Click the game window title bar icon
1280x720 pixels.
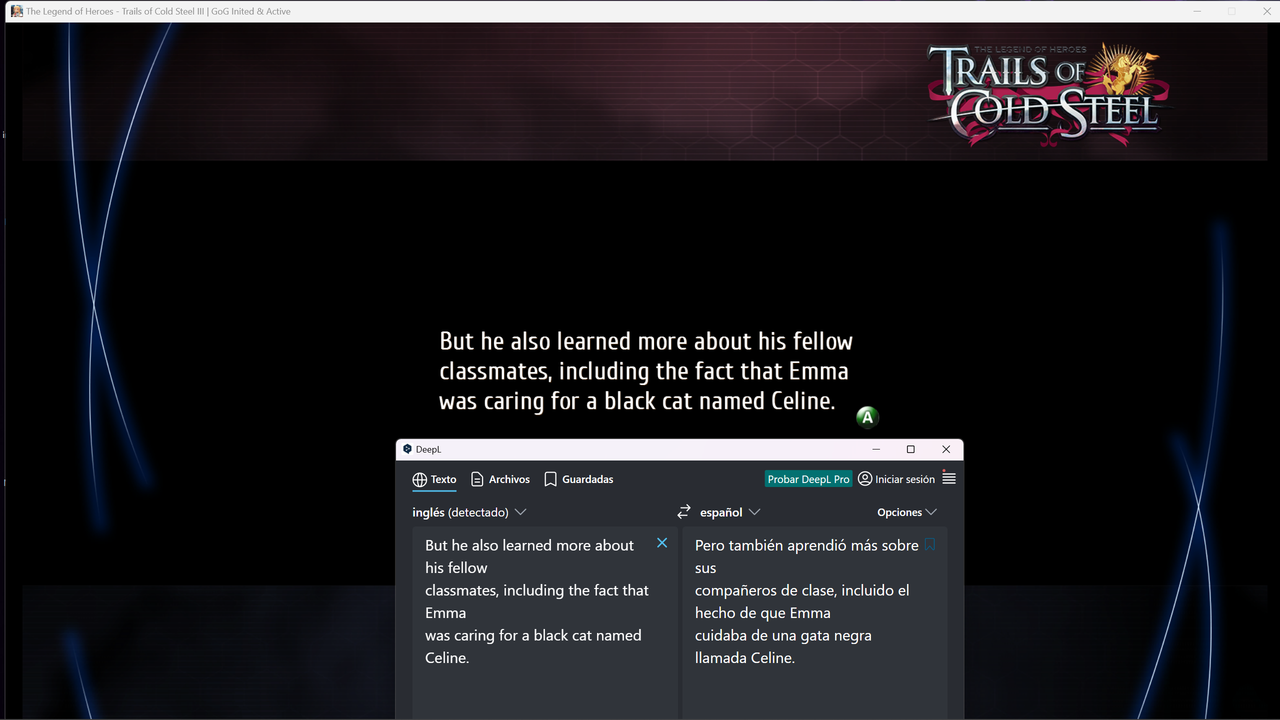pyautogui.click(x=16, y=11)
